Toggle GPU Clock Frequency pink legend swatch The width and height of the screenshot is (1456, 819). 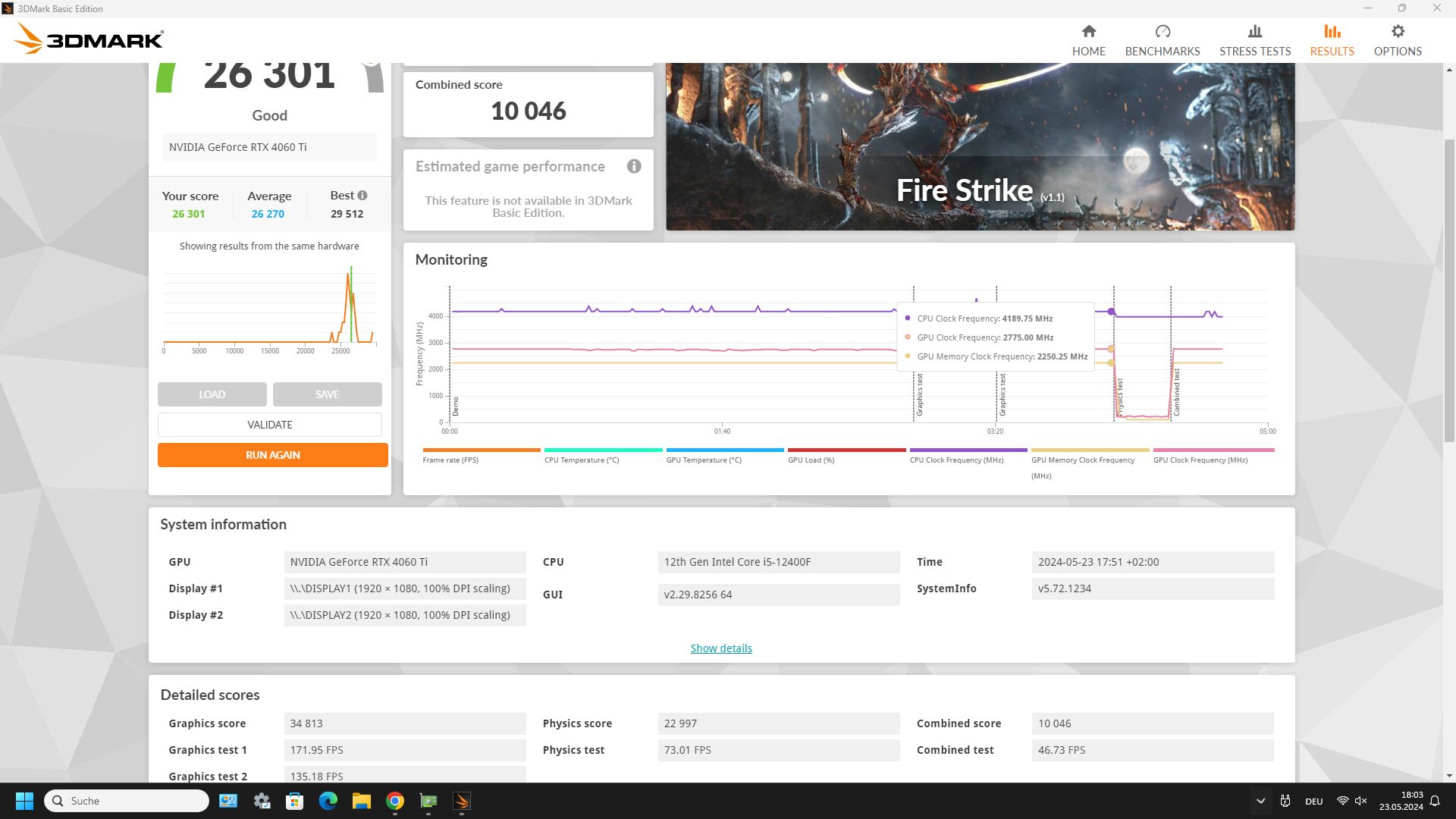[x=1213, y=450]
